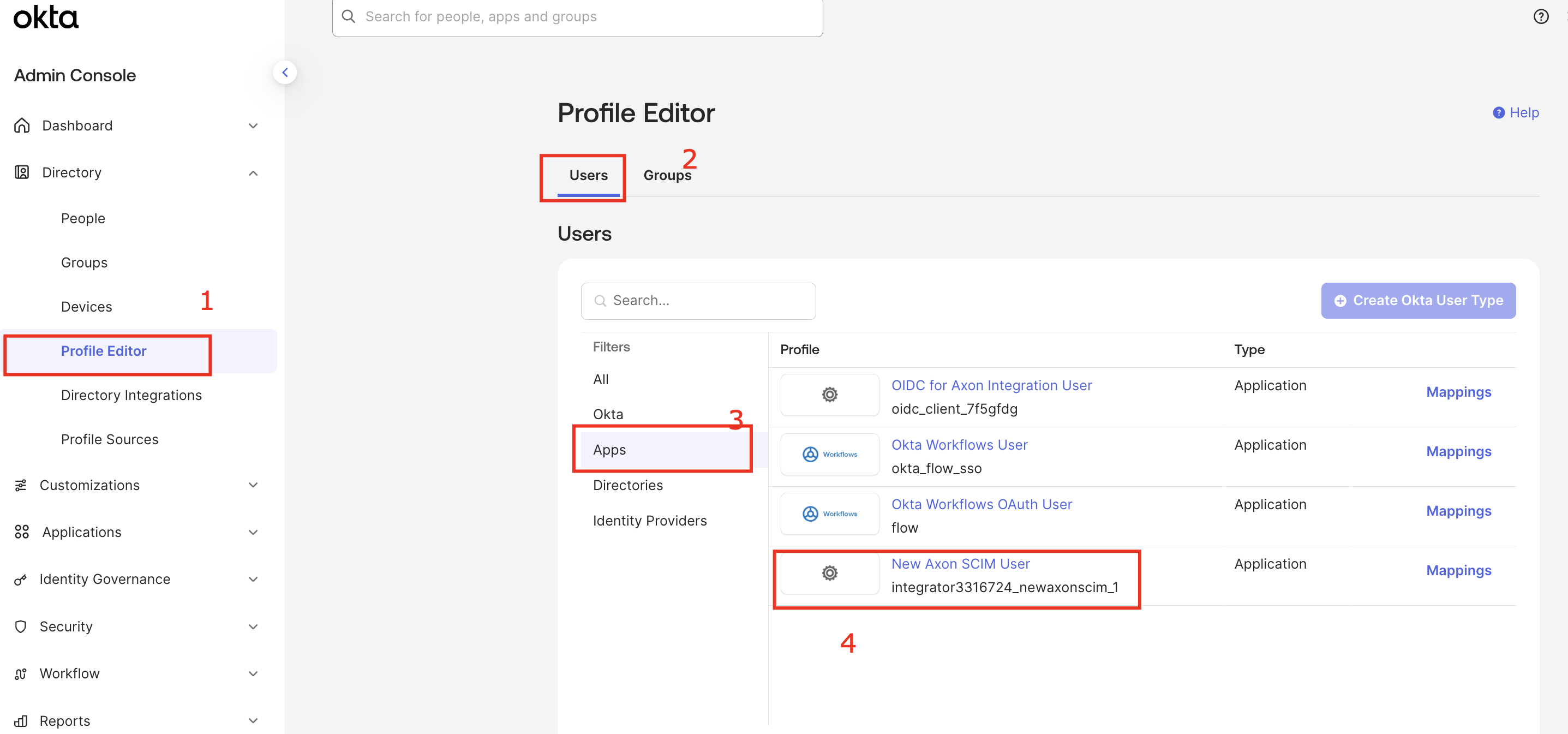Expand the Identity Governance chevron
1568x734 pixels.
coord(253,579)
